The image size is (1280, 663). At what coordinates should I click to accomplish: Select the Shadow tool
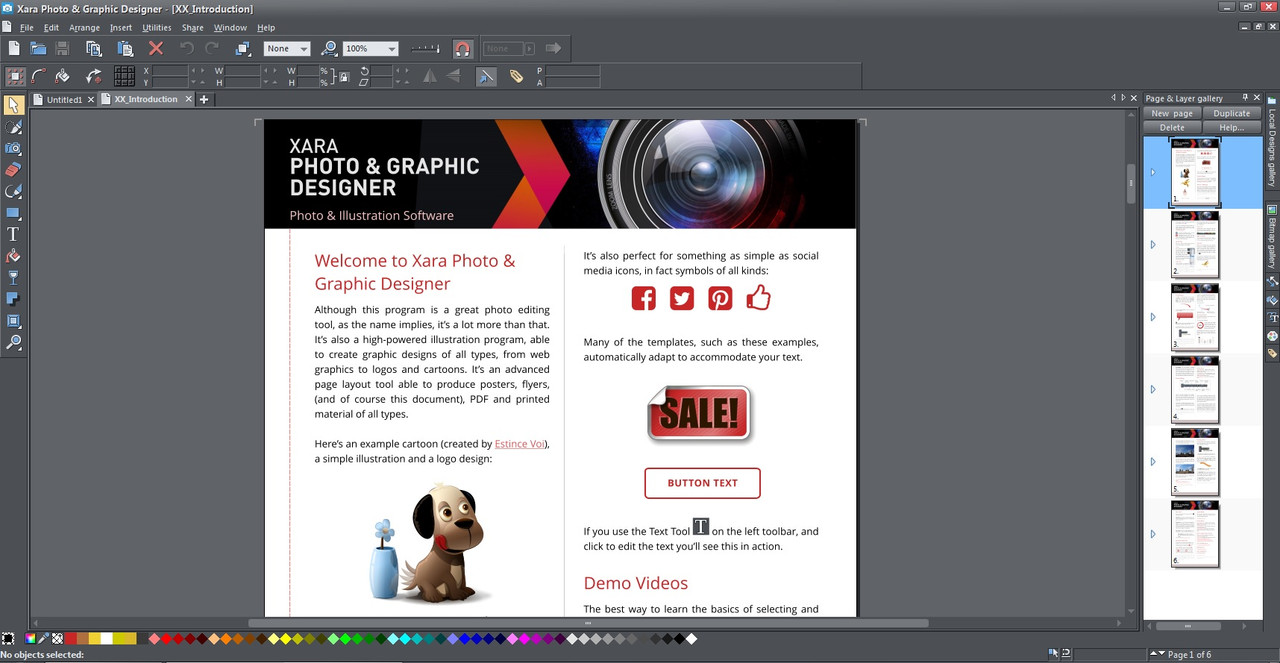coord(13,299)
